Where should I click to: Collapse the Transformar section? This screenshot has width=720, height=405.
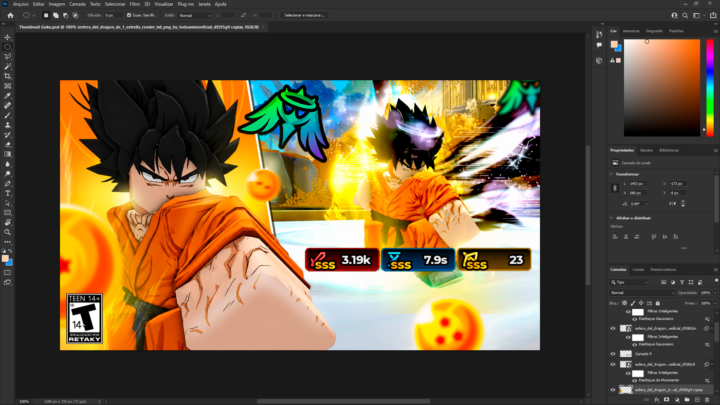coord(612,174)
